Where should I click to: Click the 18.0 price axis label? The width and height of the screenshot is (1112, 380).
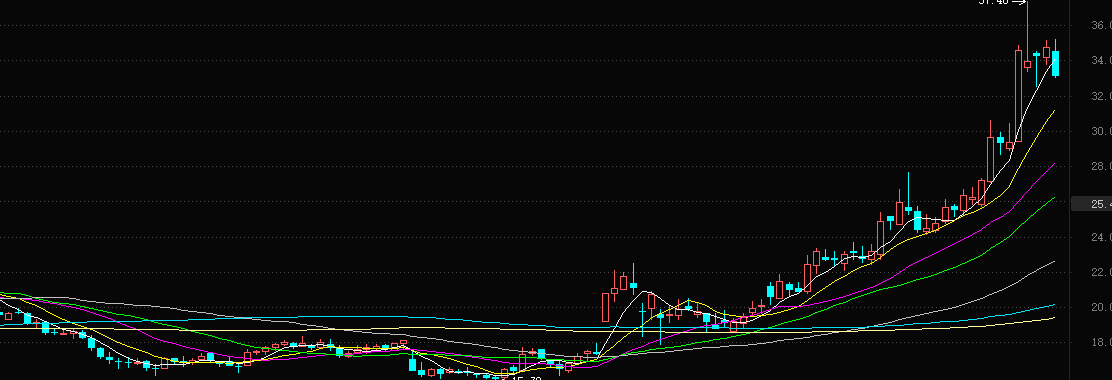click(x=1101, y=342)
